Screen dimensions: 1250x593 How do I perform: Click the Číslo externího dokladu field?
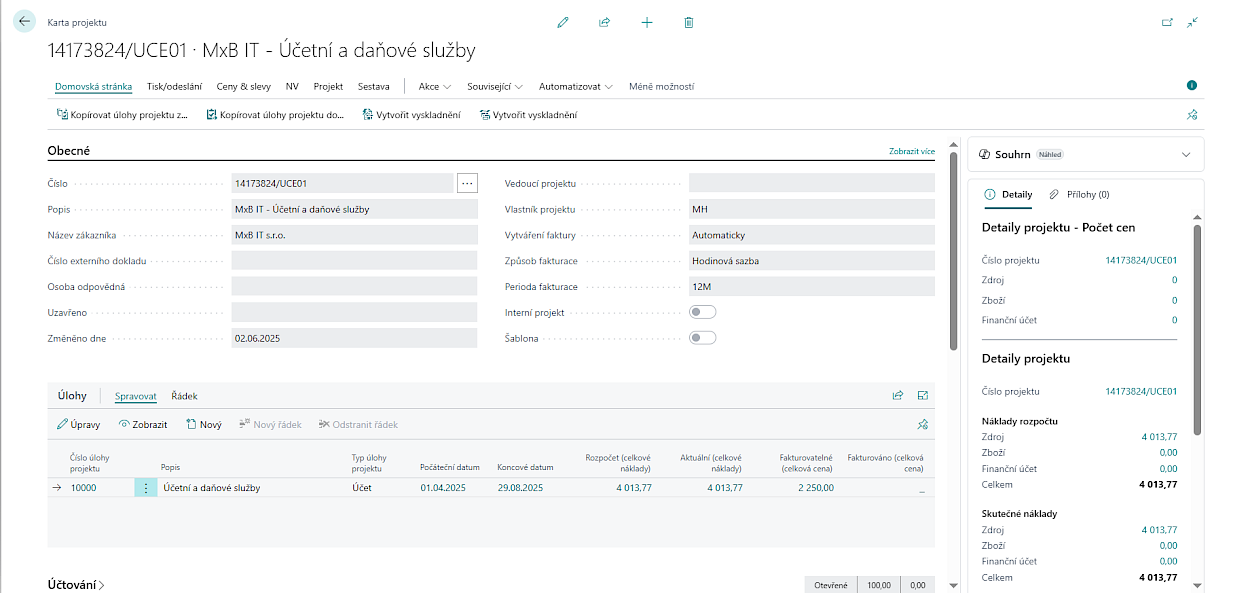pos(354,261)
